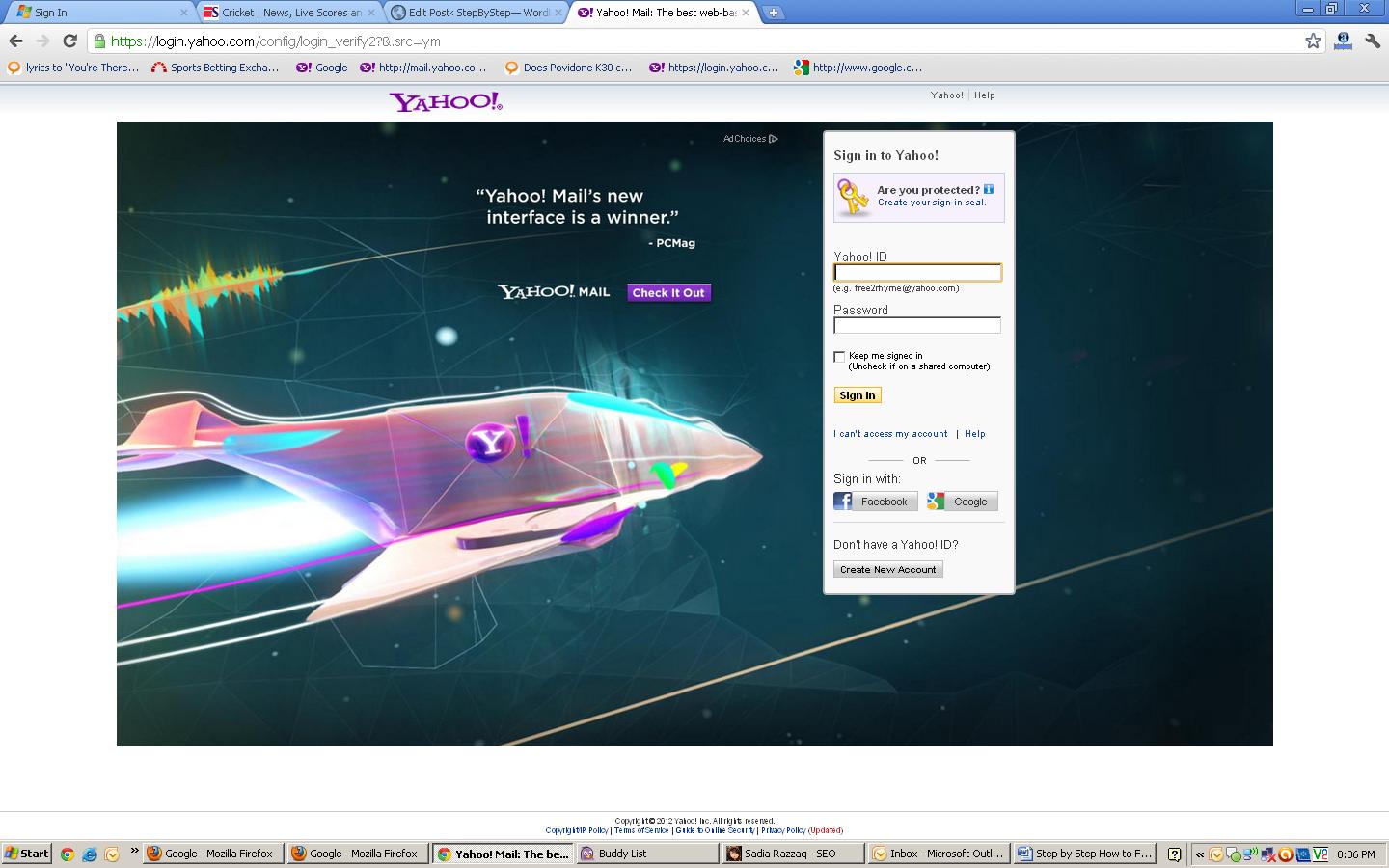1389x868 pixels.
Task: Click into the Password field
Action: [917, 326]
